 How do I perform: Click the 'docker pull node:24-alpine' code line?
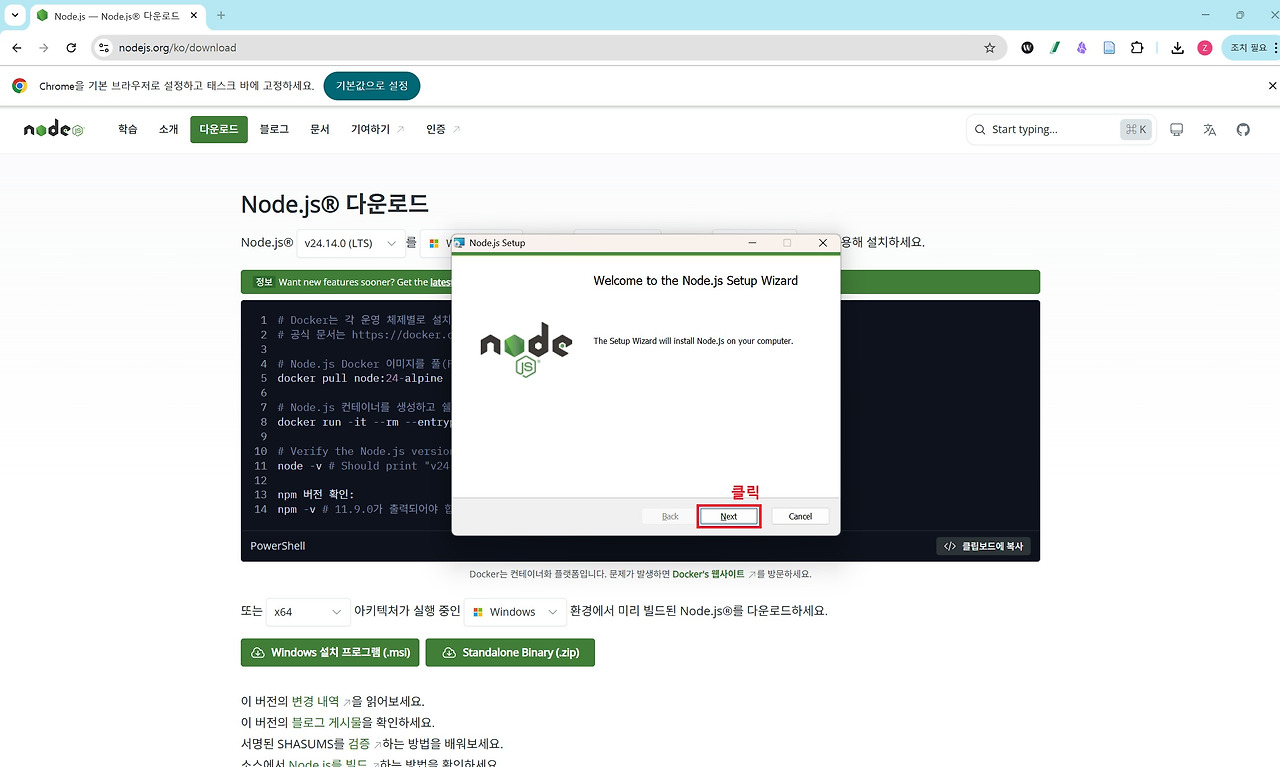click(x=360, y=378)
